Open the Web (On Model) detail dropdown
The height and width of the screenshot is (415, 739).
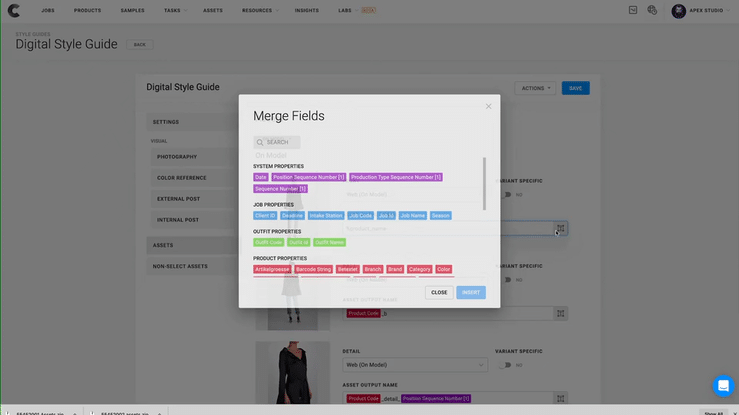point(413,365)
